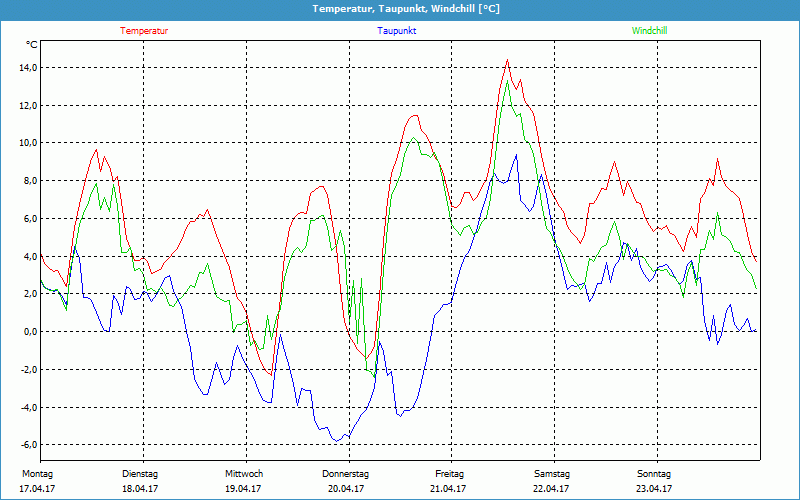Click the °C unit label
Viewport: 800px width, 500px height.
coord(32,45)
